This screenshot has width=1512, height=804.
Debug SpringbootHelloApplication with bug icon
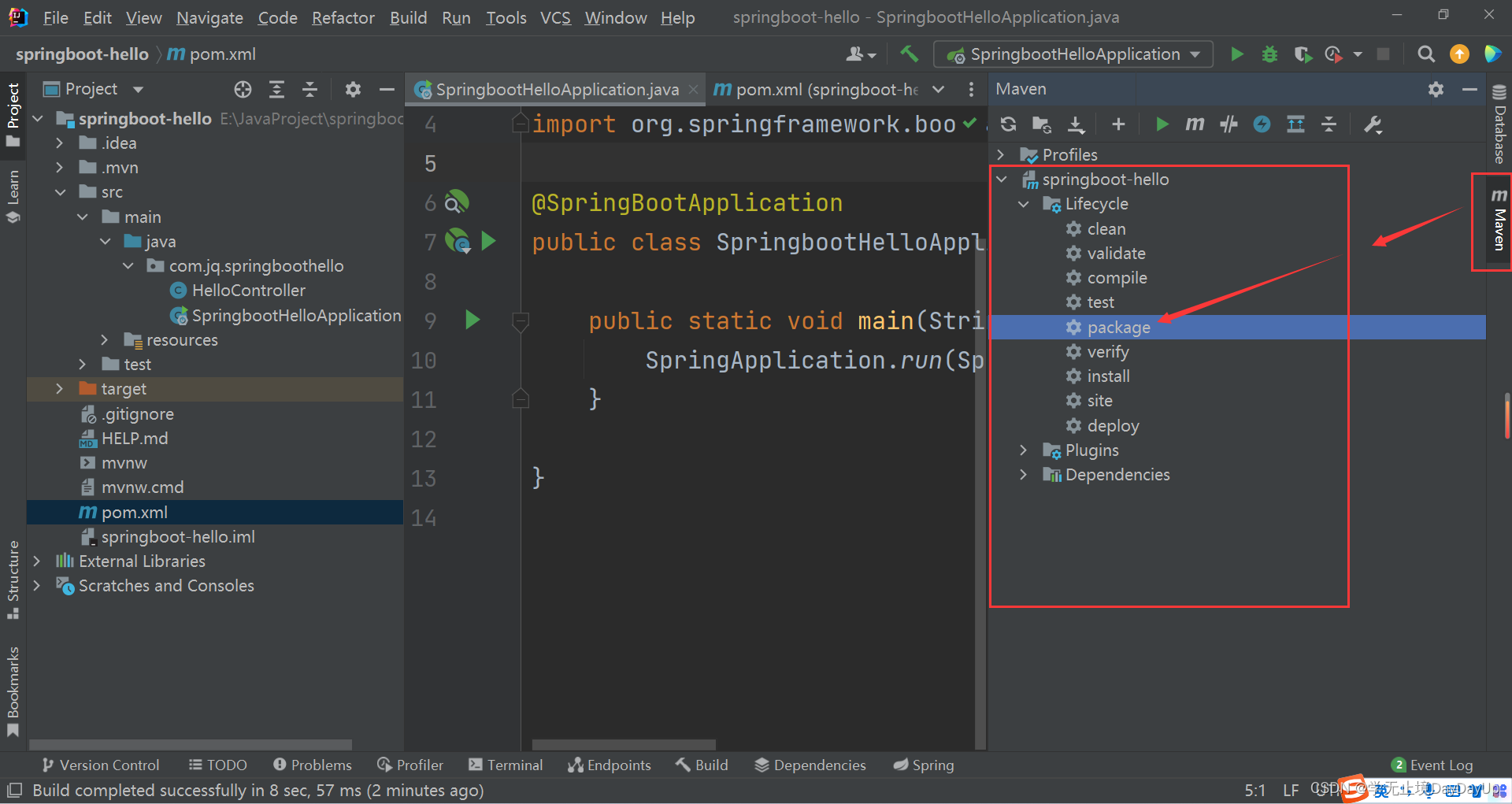(1269, 54)
